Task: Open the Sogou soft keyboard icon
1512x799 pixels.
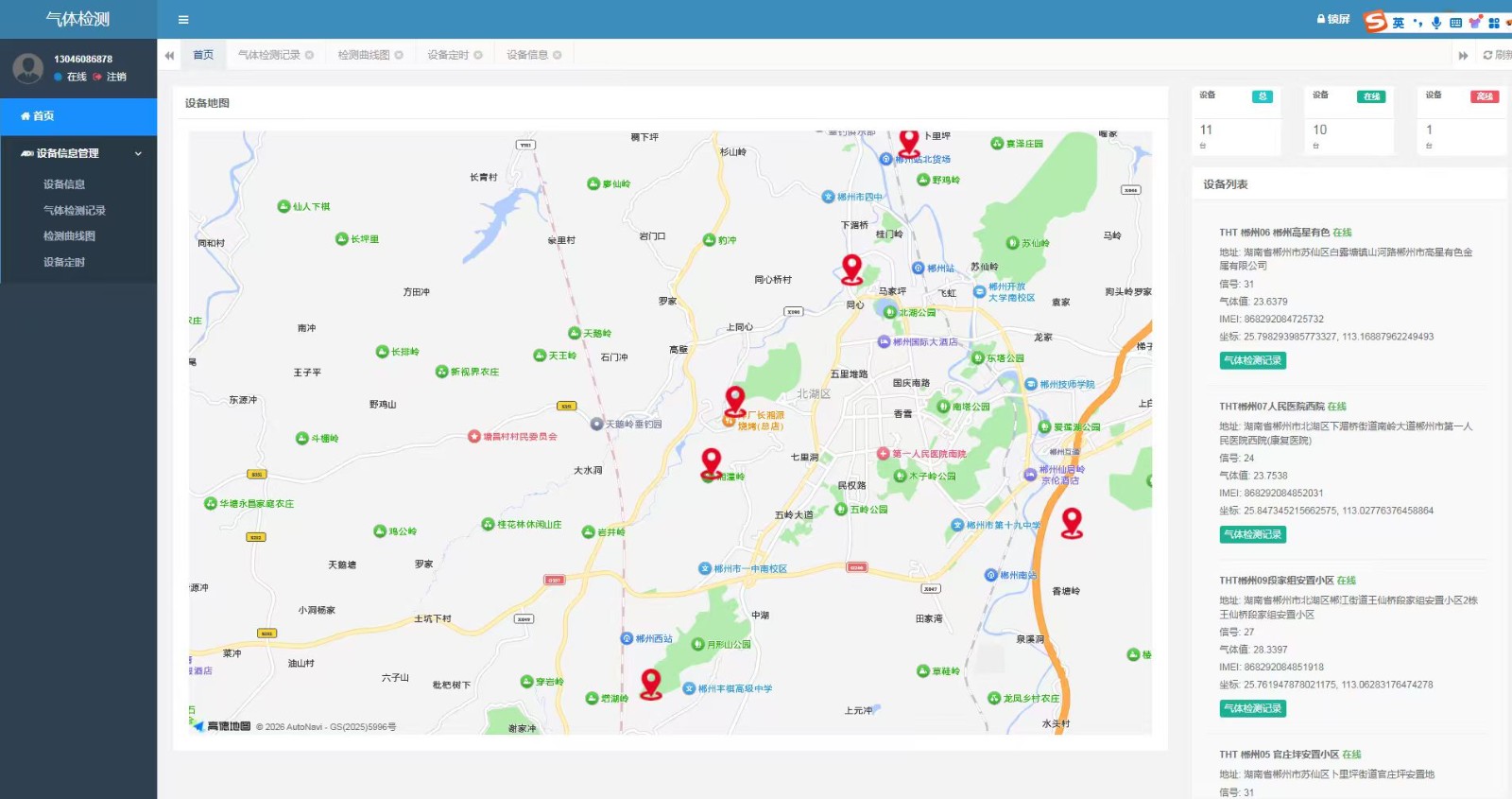Action: [x=1455, y=23]
